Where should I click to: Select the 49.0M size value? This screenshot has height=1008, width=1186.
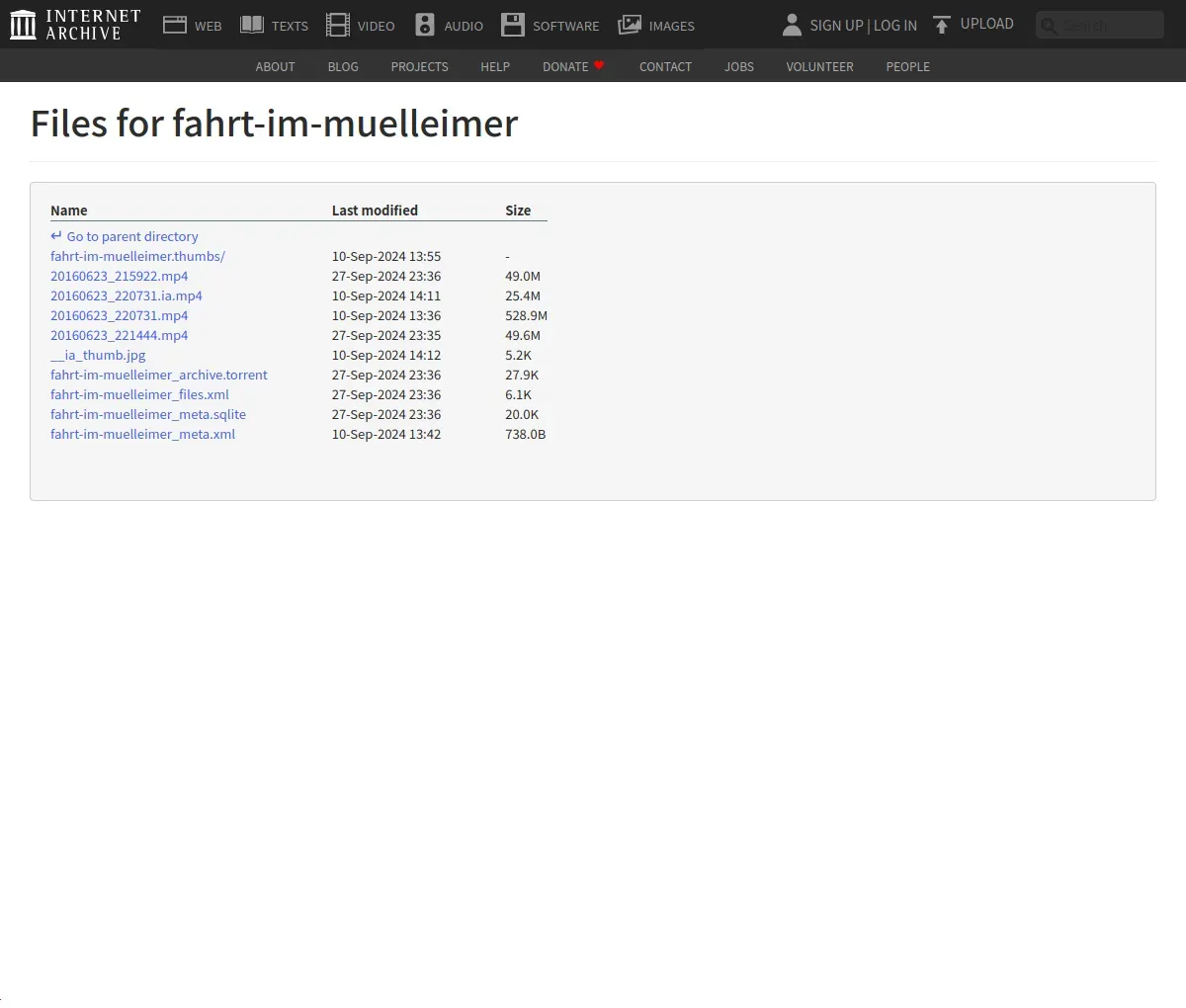(523, 276)
